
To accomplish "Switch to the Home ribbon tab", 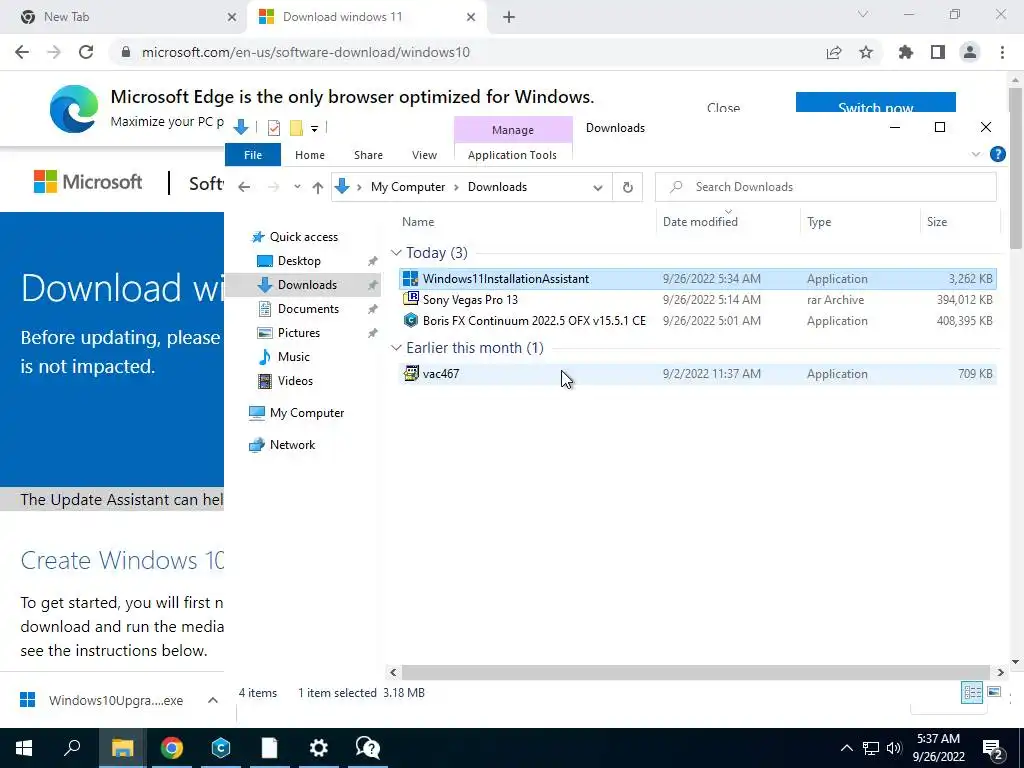I will click(310, 155).
